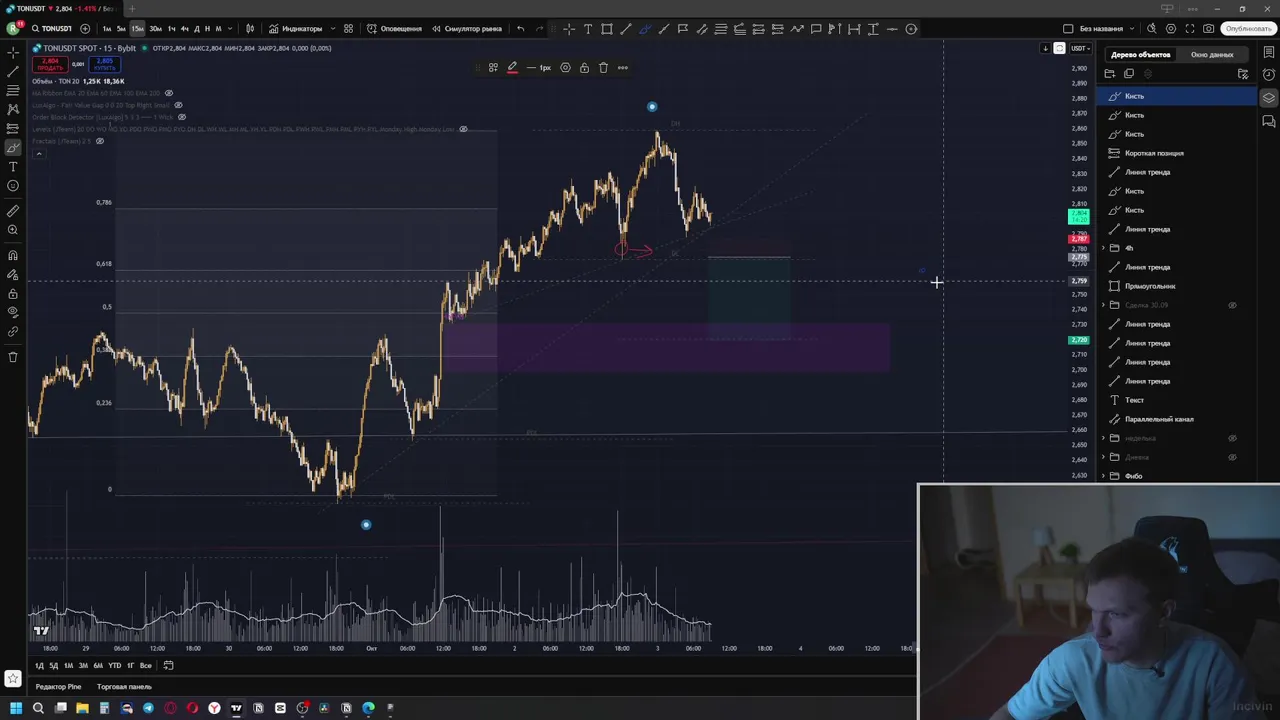The image size is (1280, 720).
Task: Switch to Окно данных tab
Action: (1212, 54)
